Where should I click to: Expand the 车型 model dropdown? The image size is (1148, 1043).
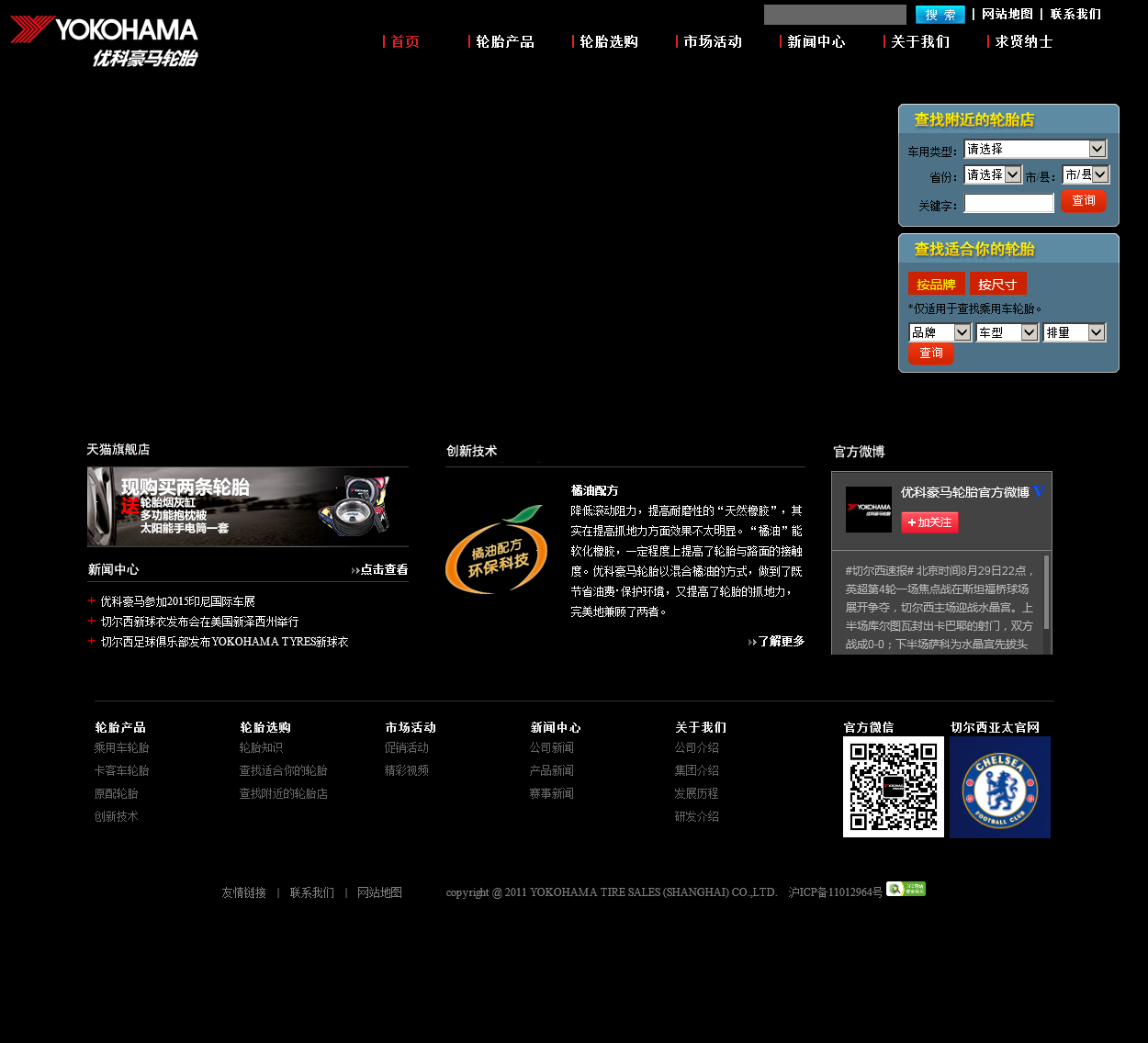[x=1007, y=332]
